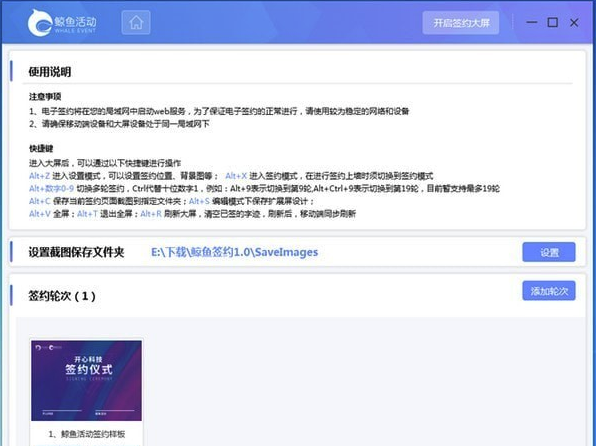Maximize the application window
Viewport: 596px width, 446px height.
552,22
